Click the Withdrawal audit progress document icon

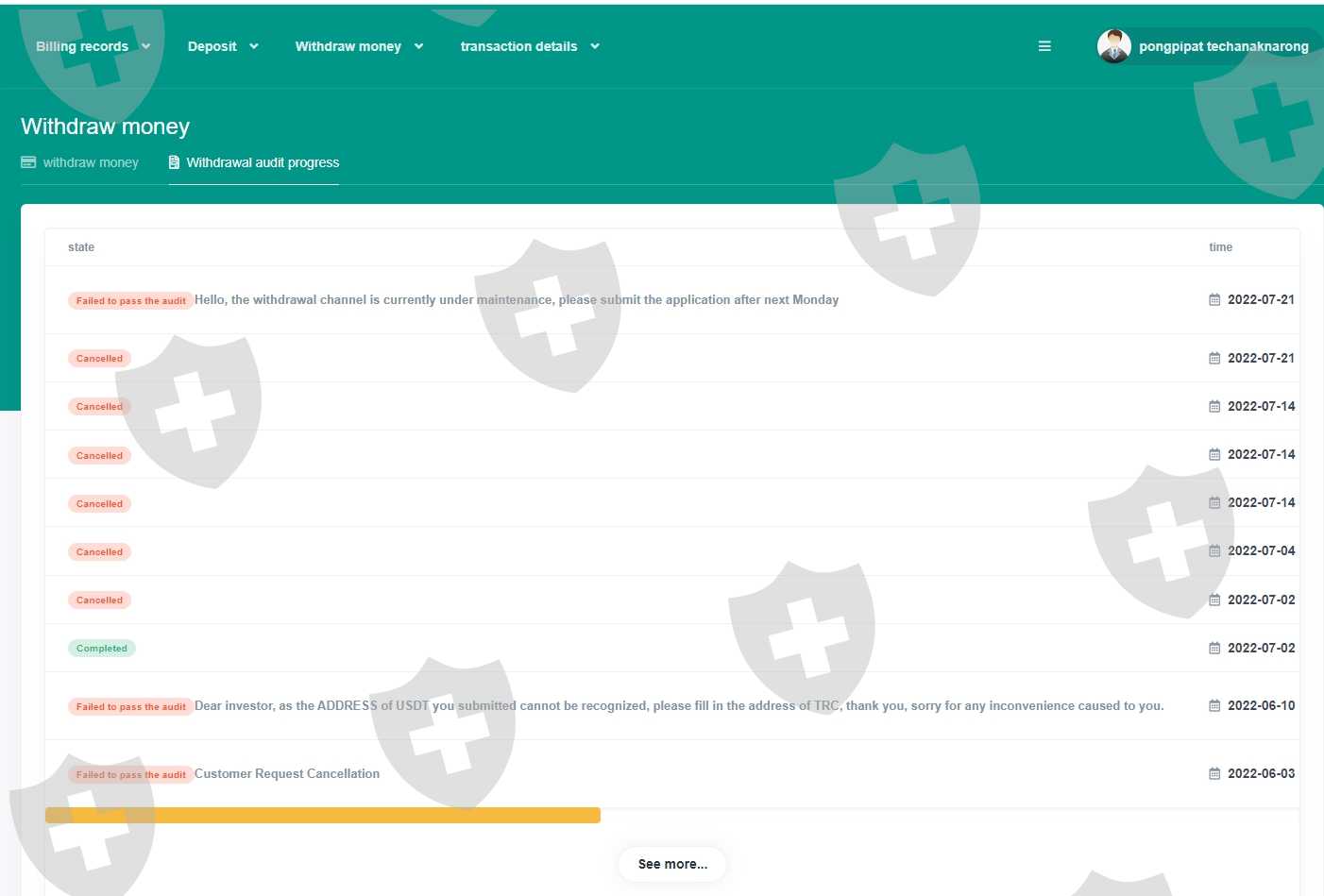point(174,162)
